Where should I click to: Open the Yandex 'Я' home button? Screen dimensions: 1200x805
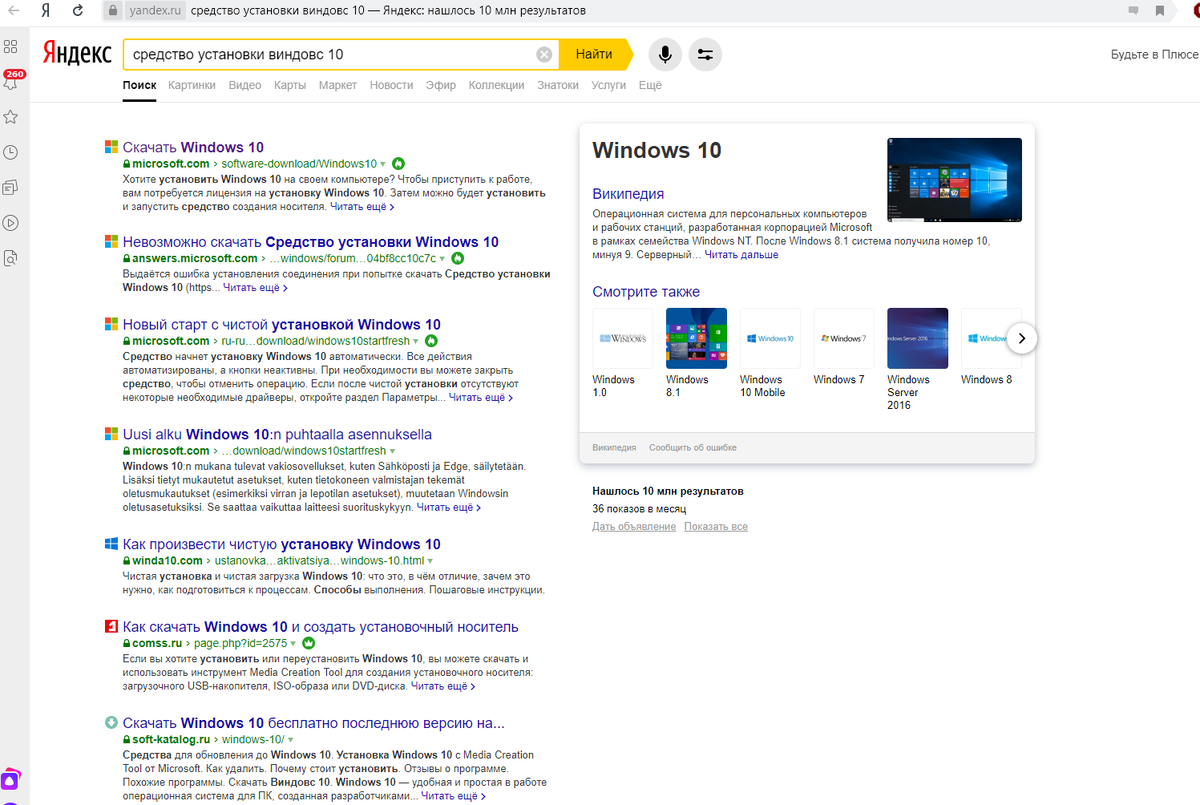[46, 11]
